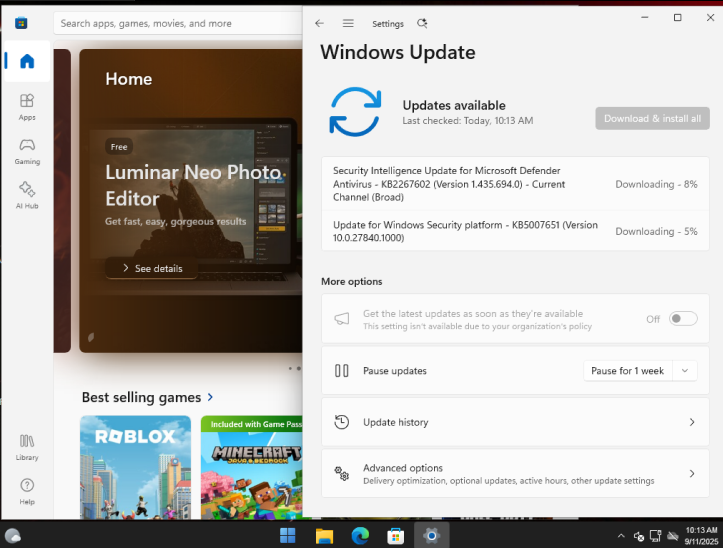The height and width of the screenshot is (548, 723).
Task: Click Downloading - 5% status
Action: 656,231
